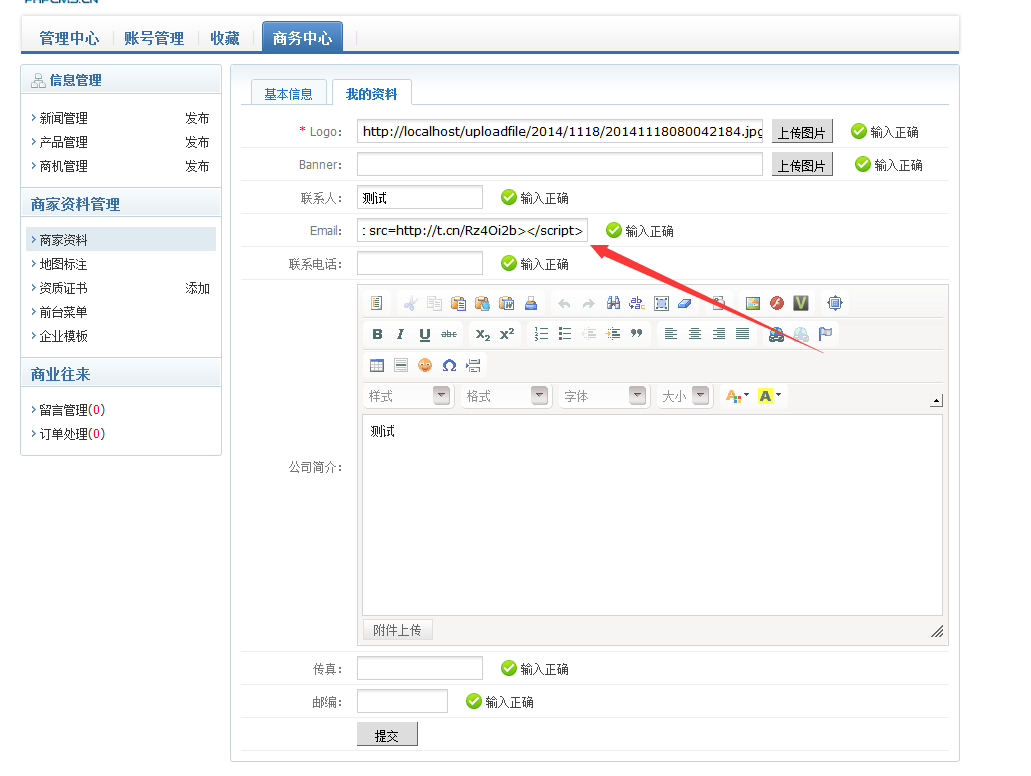Click the Print icon in the editor
This screenshot has height=776, width=1031.
pyautogui.click(x=531, y=303)
